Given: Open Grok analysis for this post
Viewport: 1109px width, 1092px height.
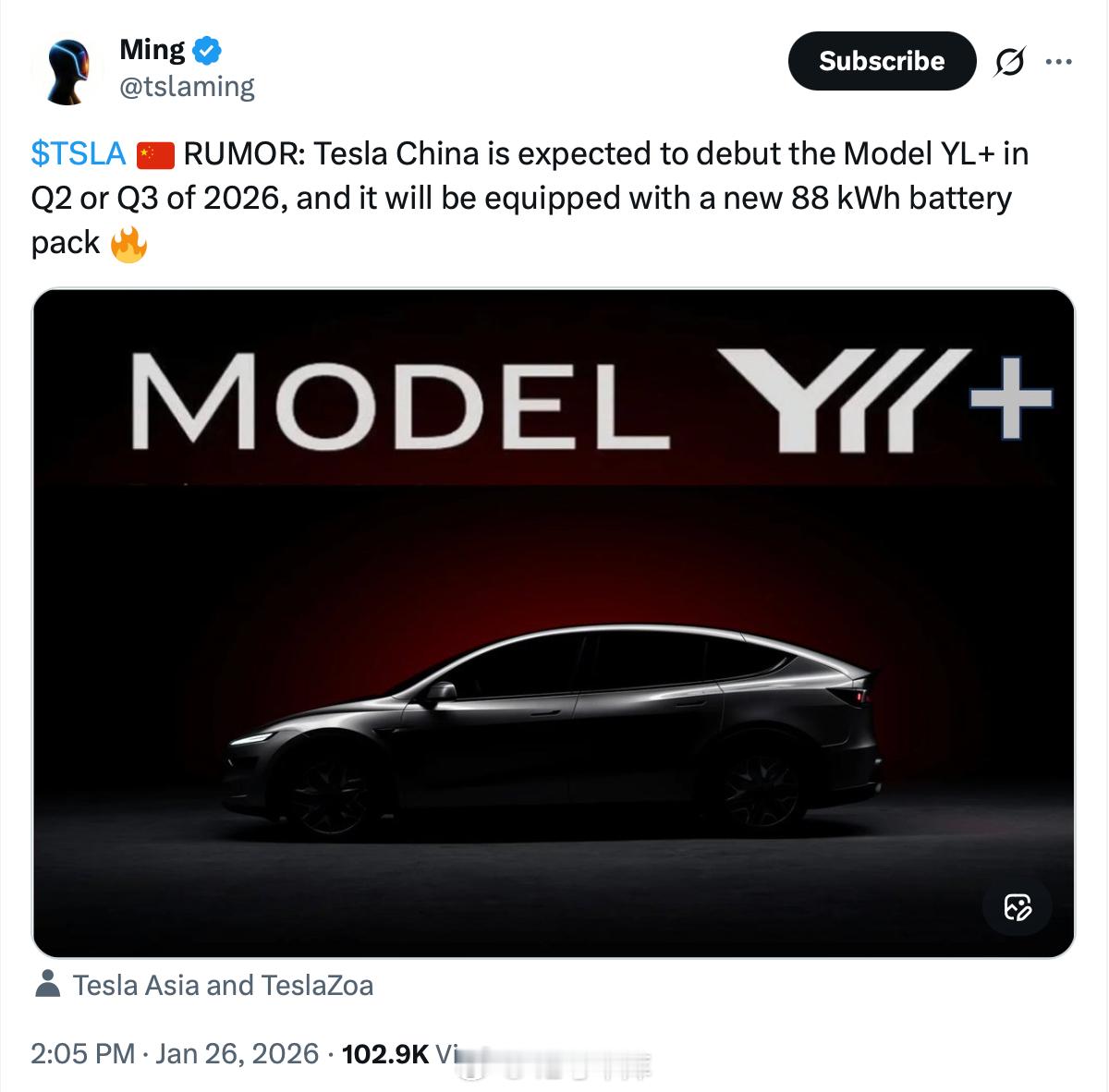Looking at the screenshot, I should tap(1009, 61).
